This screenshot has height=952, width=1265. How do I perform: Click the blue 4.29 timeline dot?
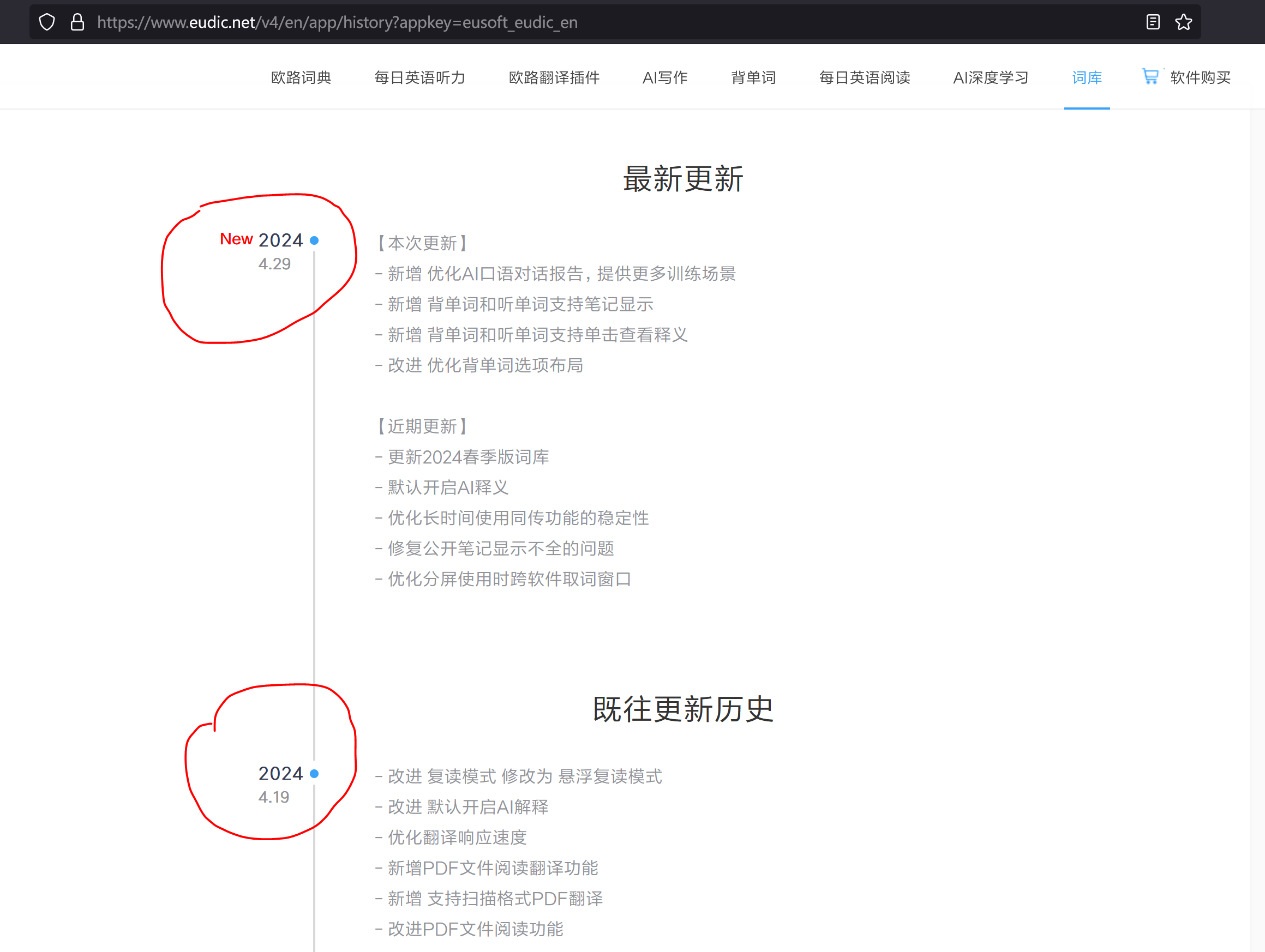point(314,240)
